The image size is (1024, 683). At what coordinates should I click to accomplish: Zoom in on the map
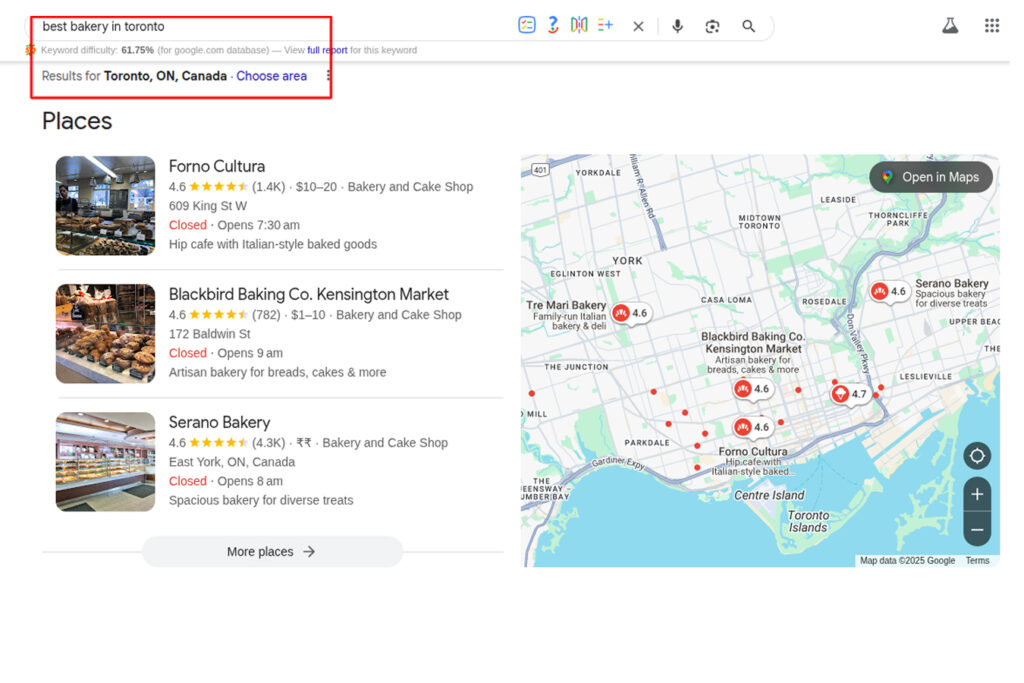pos(977,494)
